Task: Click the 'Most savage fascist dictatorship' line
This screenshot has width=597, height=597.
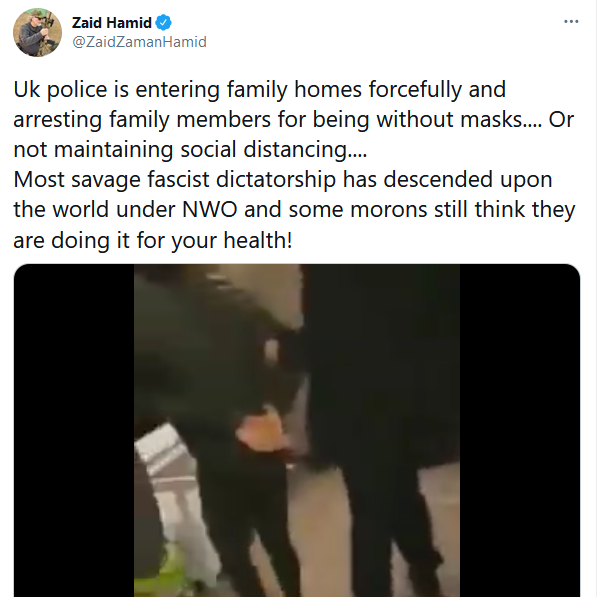Action: [x=175, y=180]
